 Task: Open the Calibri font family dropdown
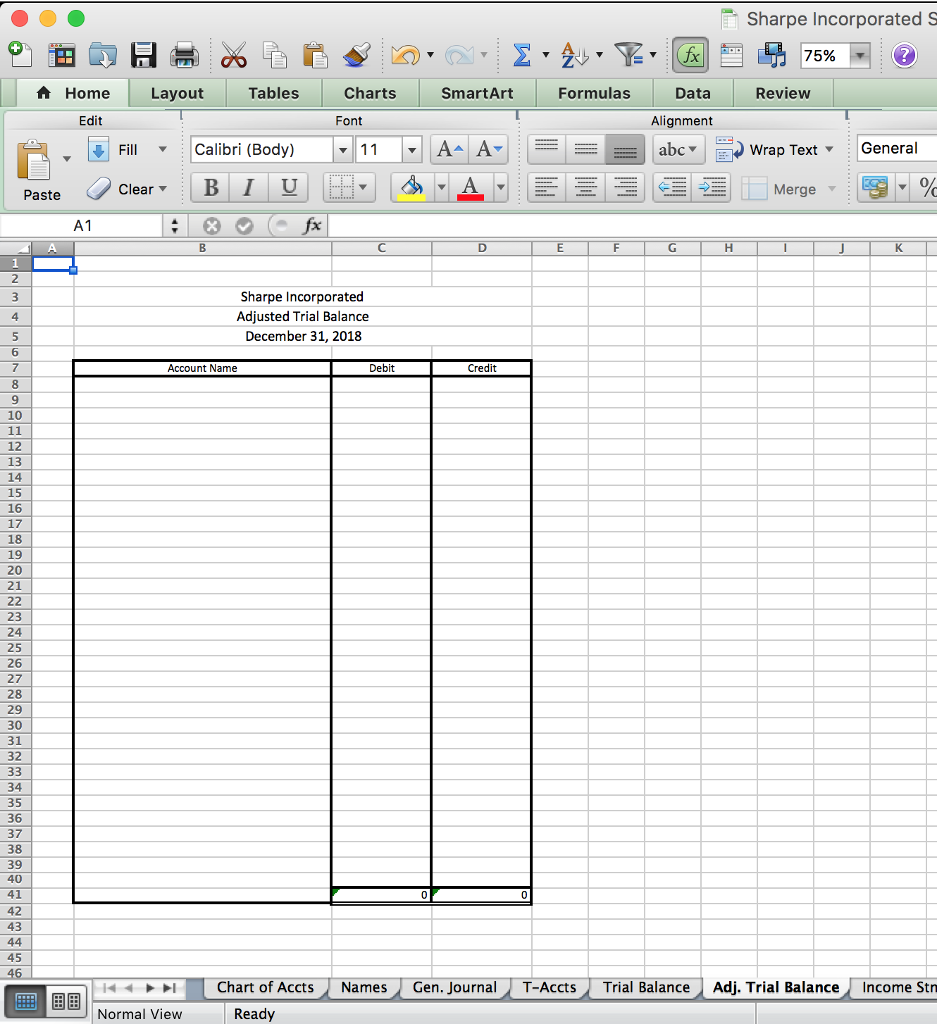pos(343,149)
